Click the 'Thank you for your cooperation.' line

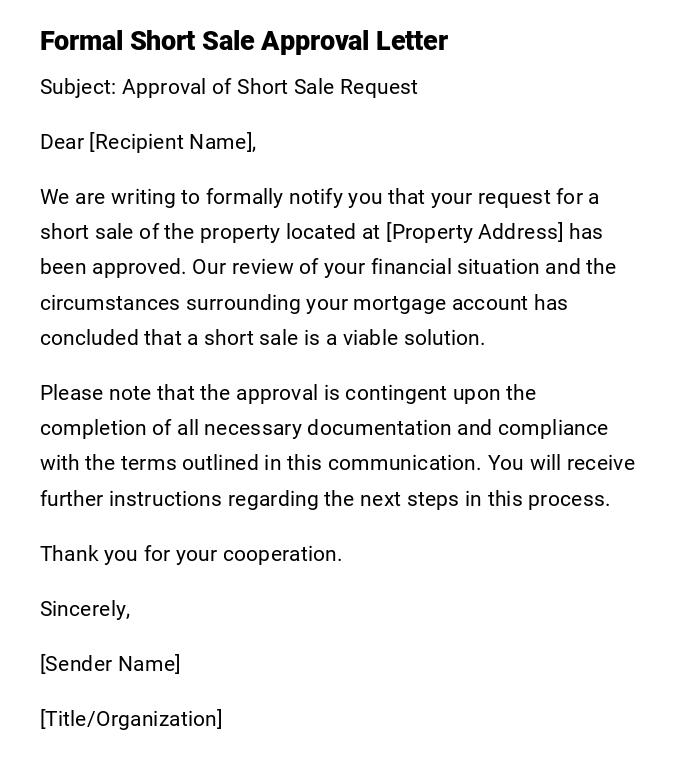[191, 554]
